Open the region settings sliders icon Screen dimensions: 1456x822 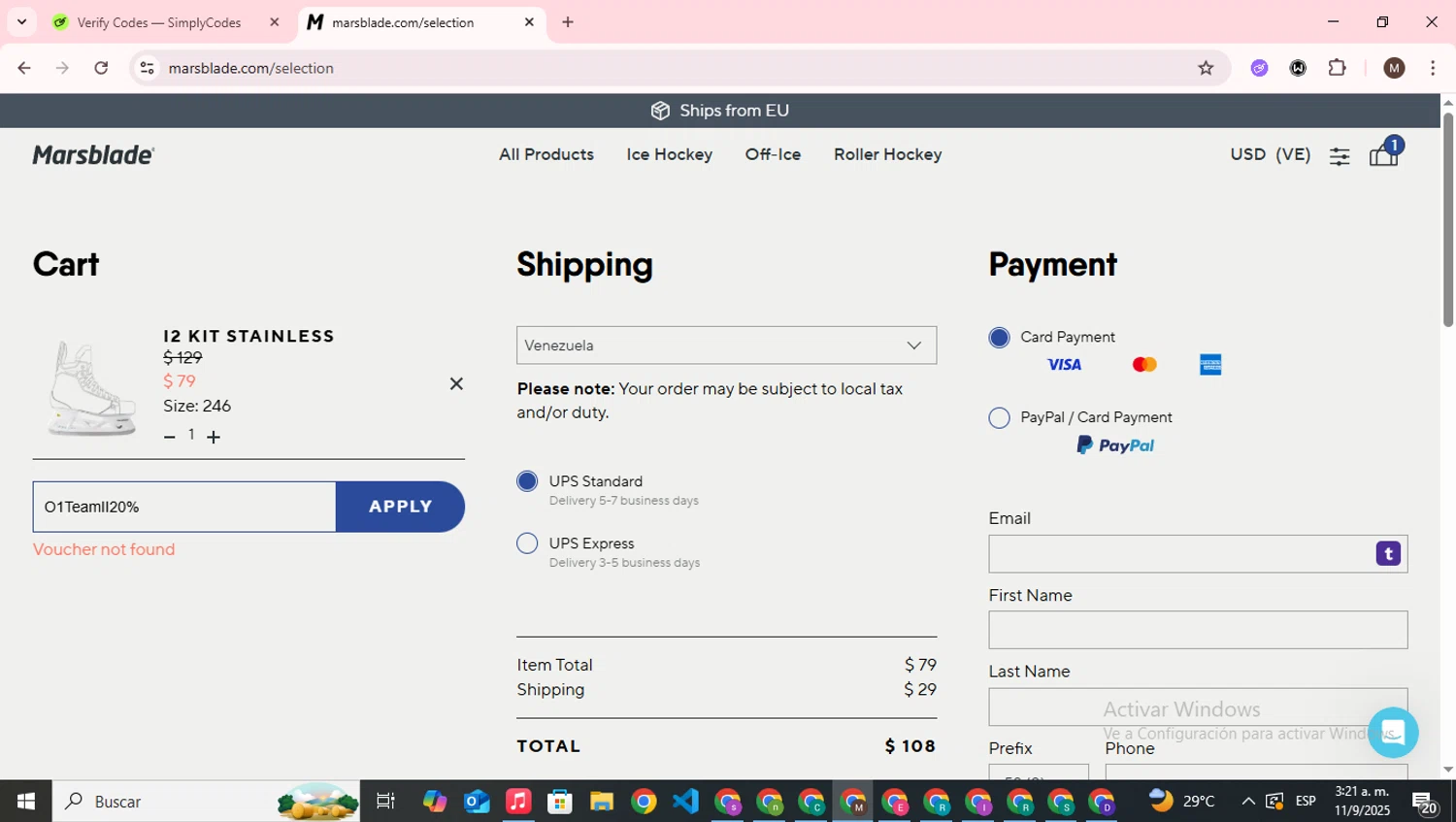[x=1340, y=155]
